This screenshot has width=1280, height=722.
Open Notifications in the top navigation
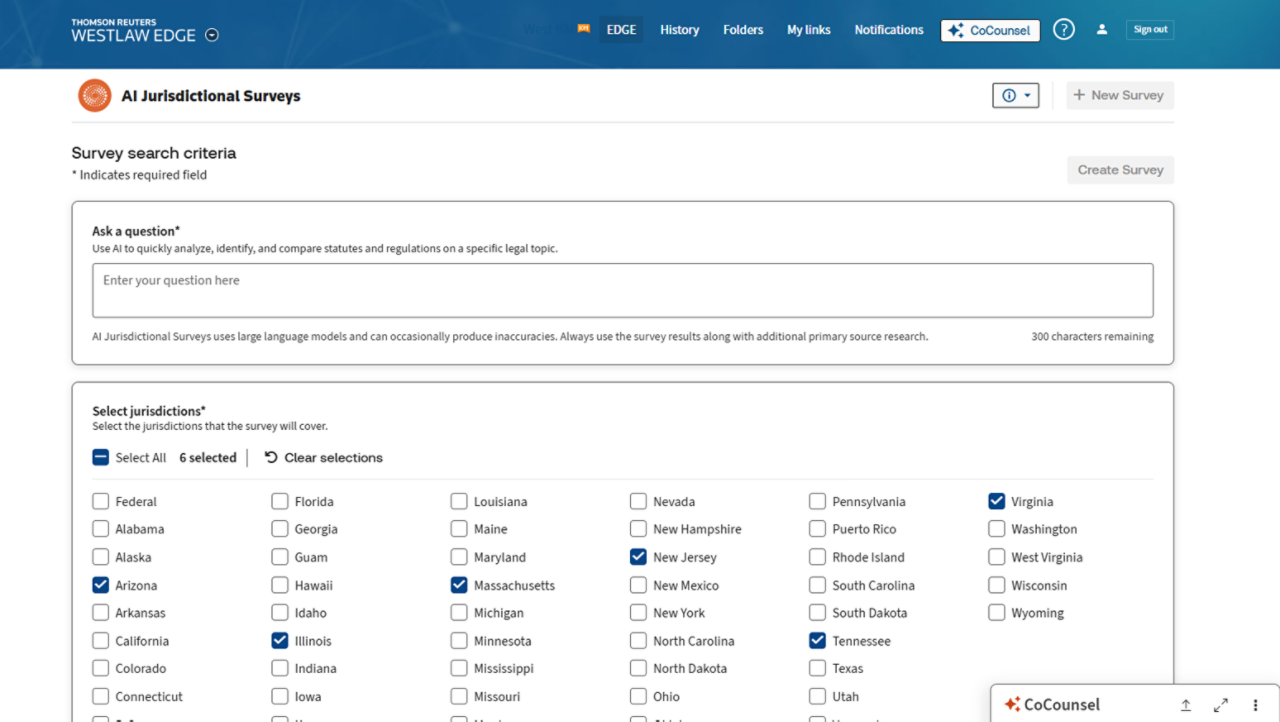click(x=888, y=30)
